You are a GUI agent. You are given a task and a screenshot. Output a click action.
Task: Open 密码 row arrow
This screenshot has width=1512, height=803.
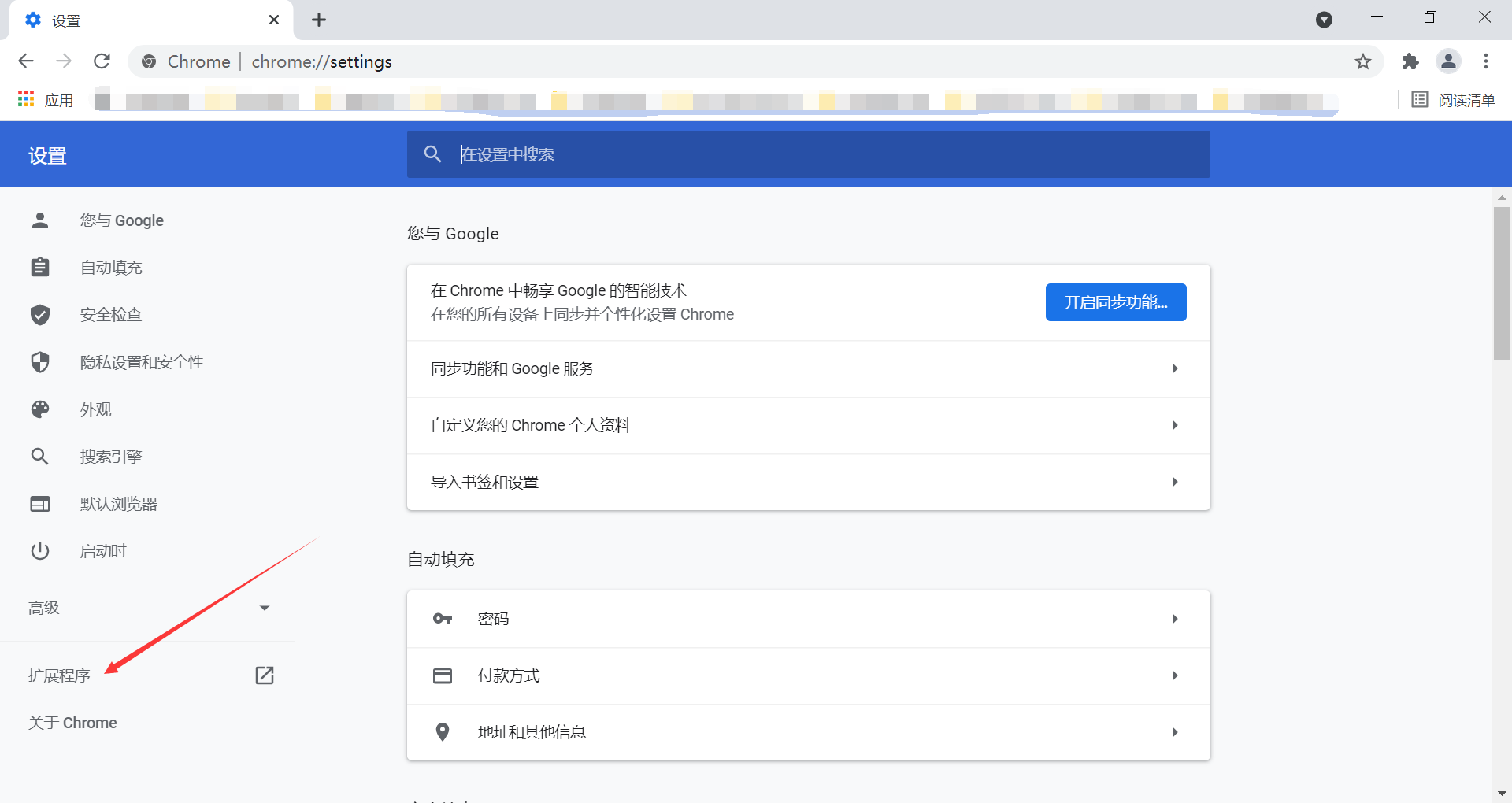1175,619
